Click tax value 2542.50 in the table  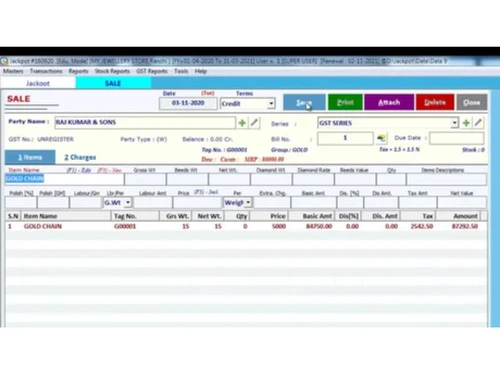click(422, 226)
